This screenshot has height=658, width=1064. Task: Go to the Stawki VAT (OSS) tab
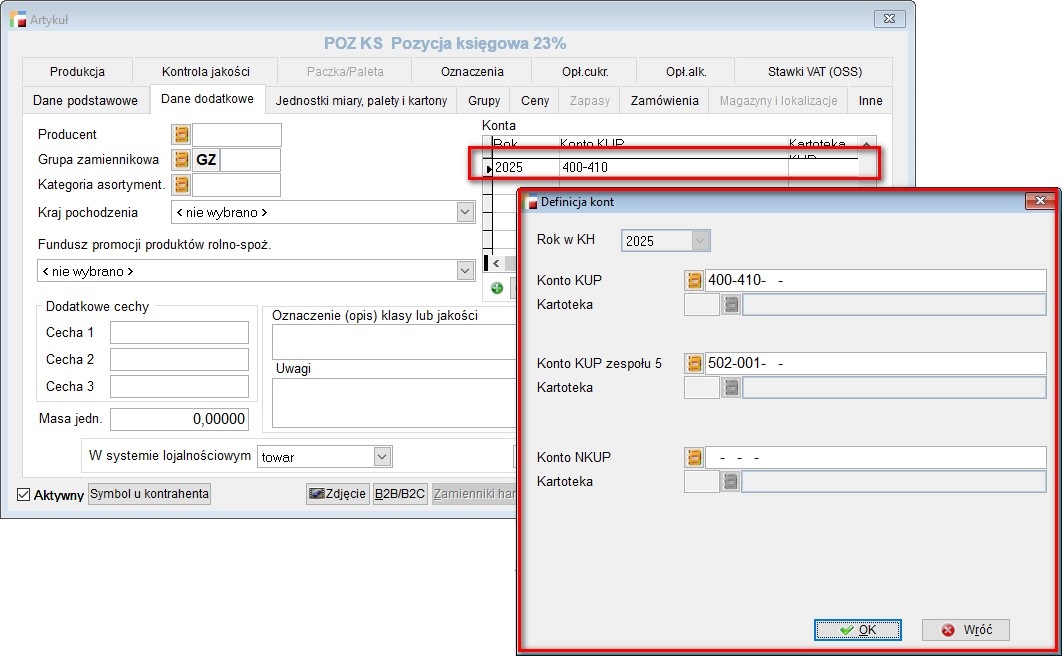click(814, 72)
